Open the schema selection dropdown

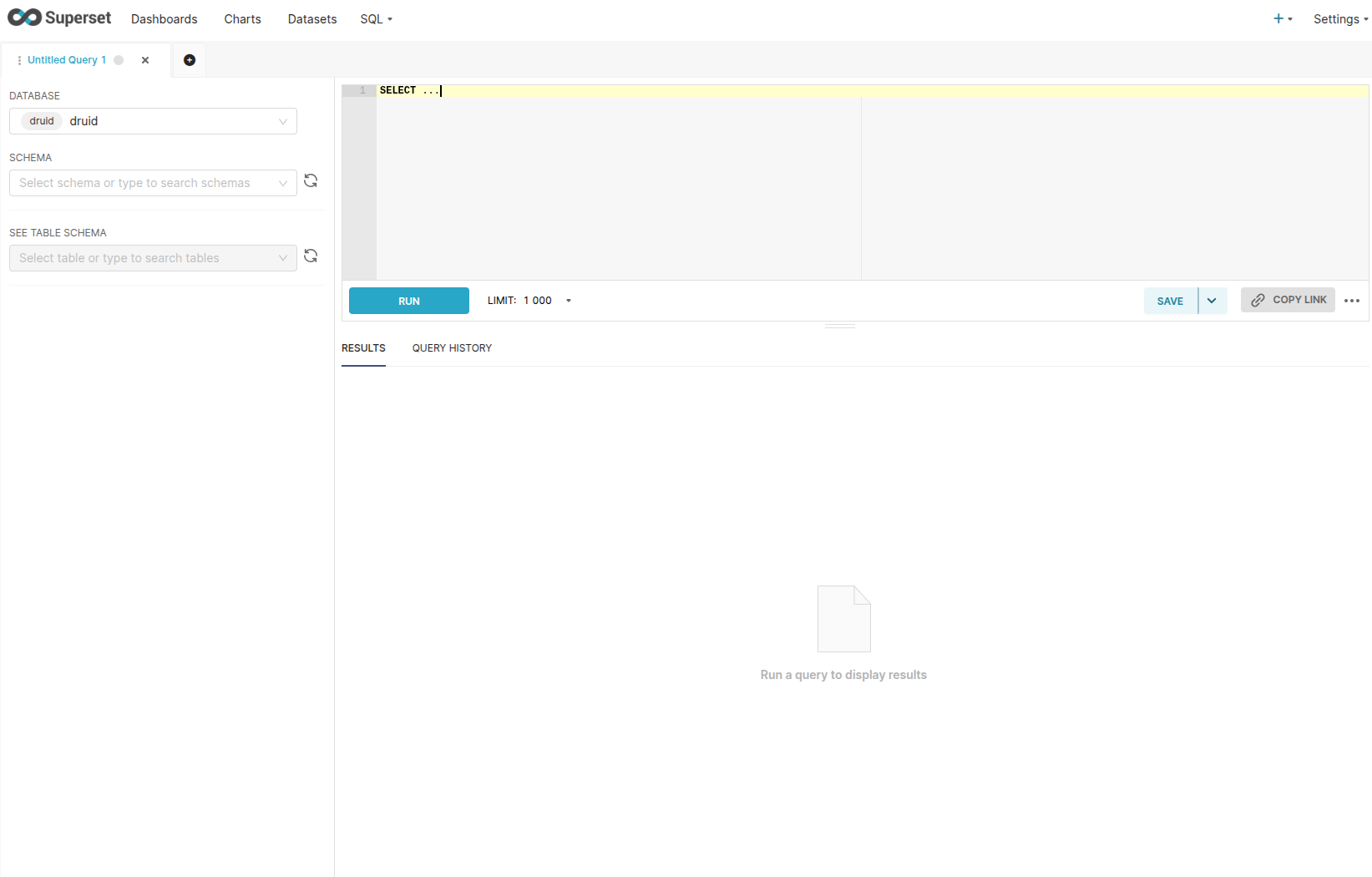point(153,183)
